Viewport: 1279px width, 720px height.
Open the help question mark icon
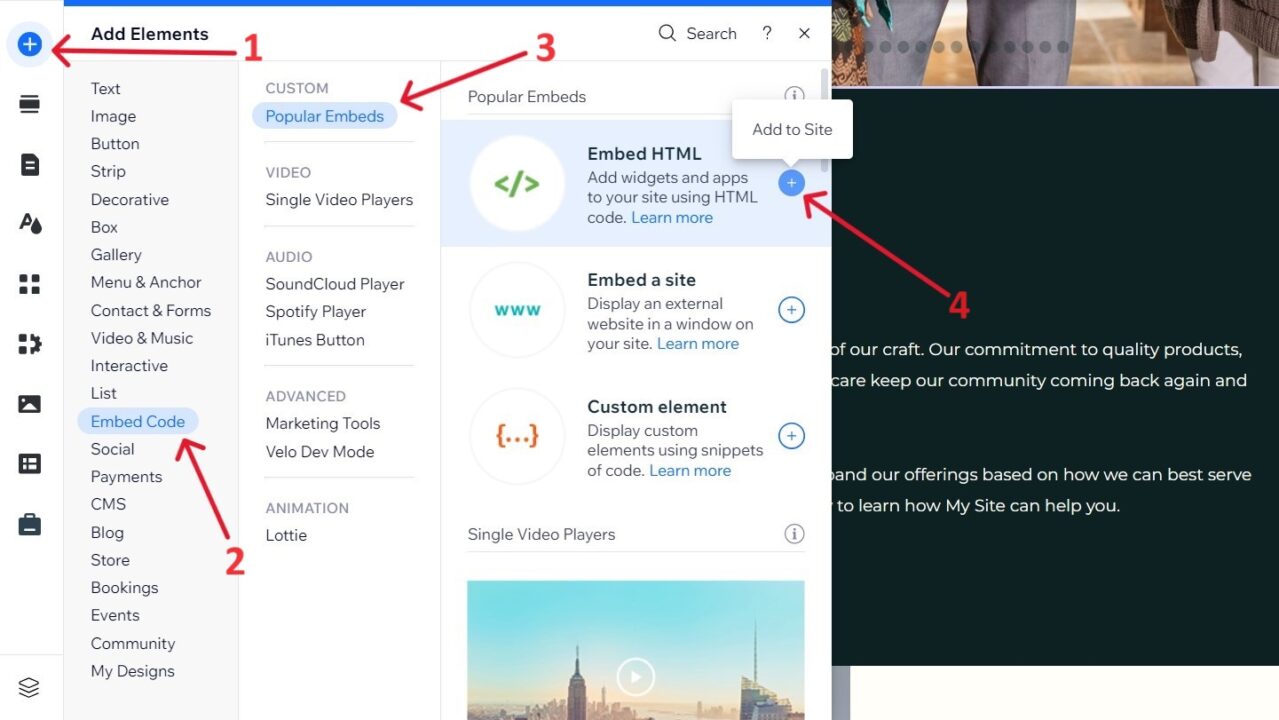tap(767, 33)
